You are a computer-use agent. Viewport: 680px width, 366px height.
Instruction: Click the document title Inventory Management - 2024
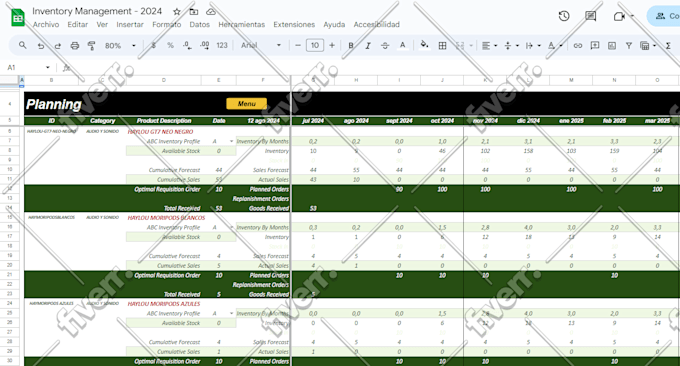click(97, 11)
